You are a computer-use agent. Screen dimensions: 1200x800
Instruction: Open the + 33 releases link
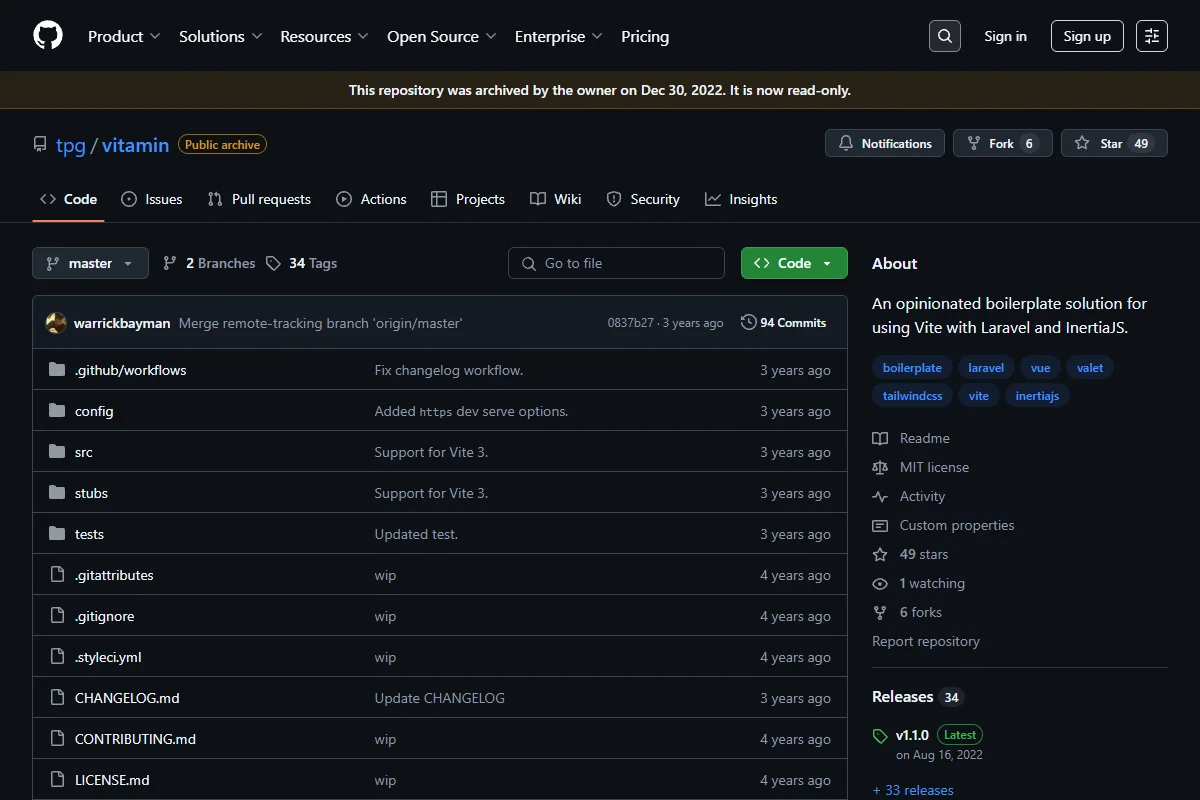(x=913, y=790)
